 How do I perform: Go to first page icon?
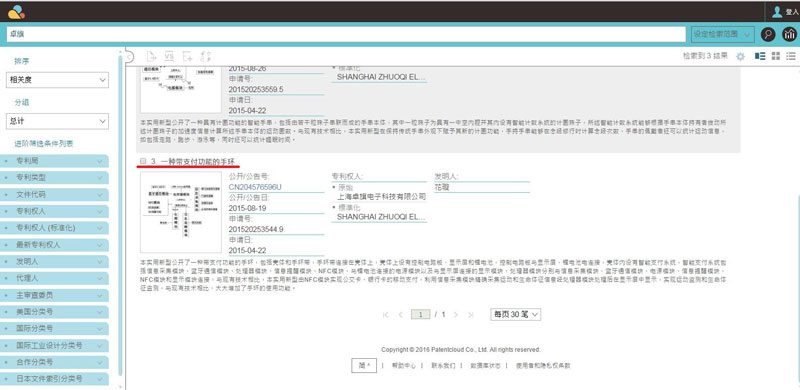386,314
